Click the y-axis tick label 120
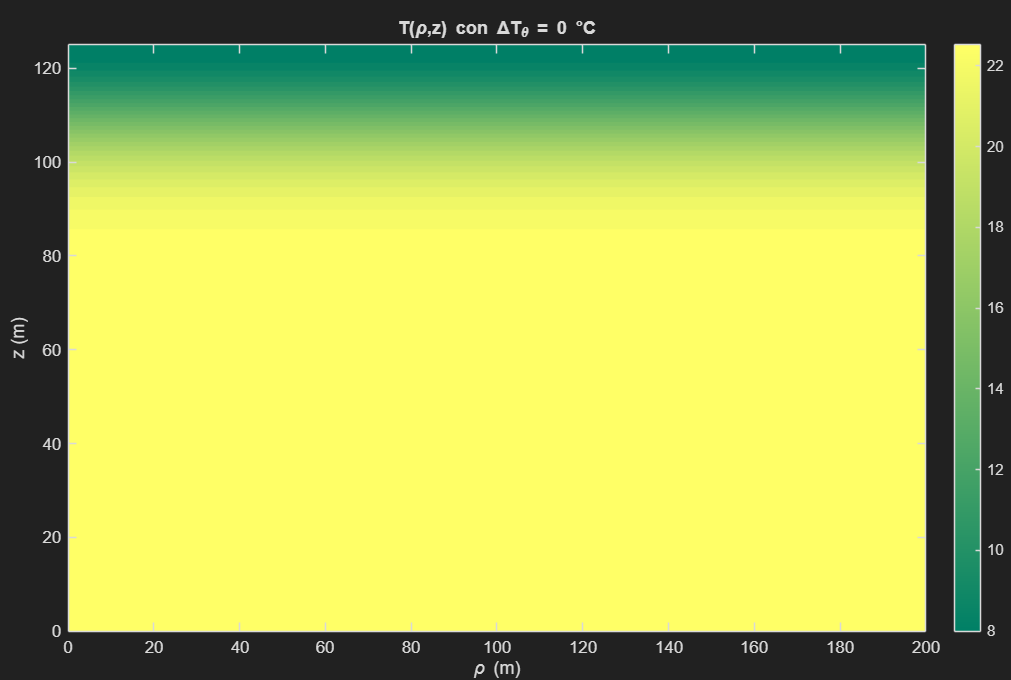Image resolution: width=1011 pixels, height=680 pixels. [48, 68]
